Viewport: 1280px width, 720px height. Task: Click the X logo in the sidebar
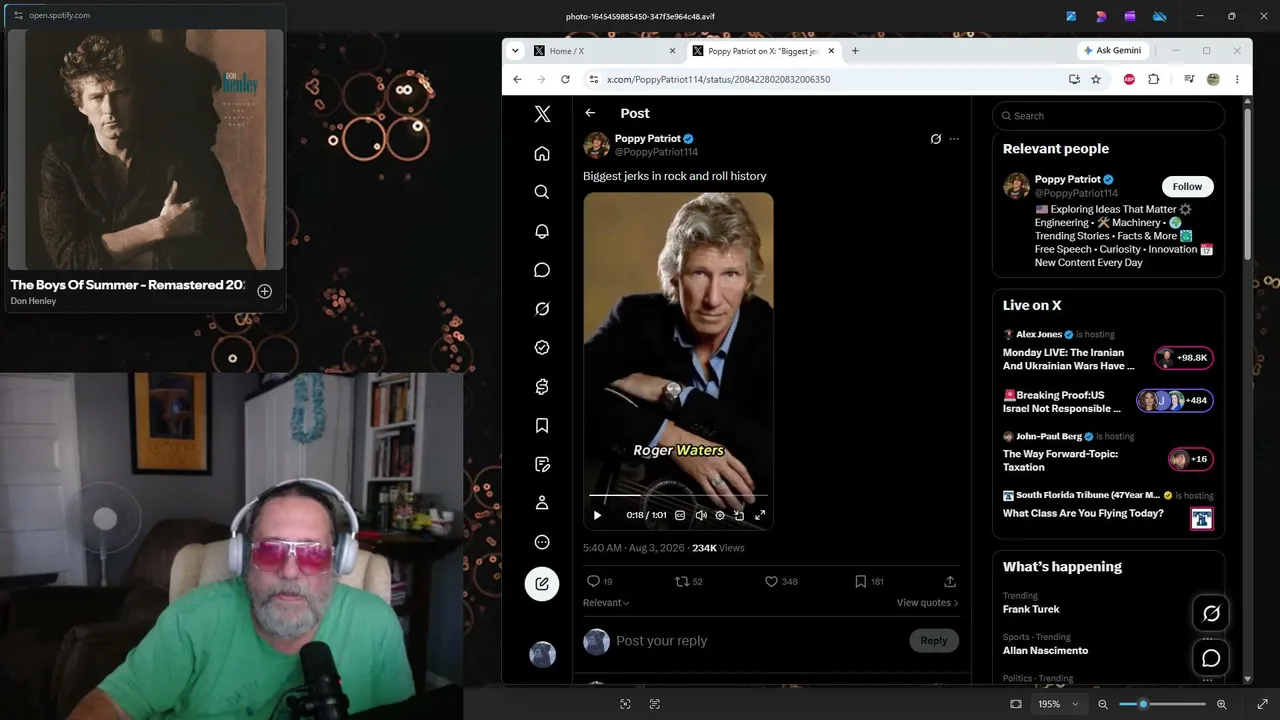(542, 114)
